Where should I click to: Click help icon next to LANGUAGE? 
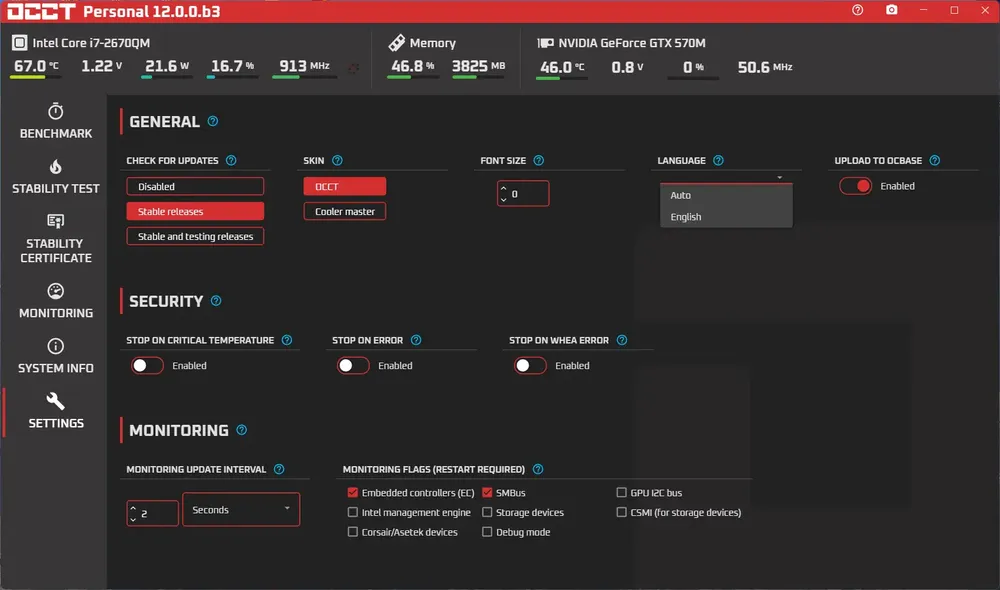[718, 160]
